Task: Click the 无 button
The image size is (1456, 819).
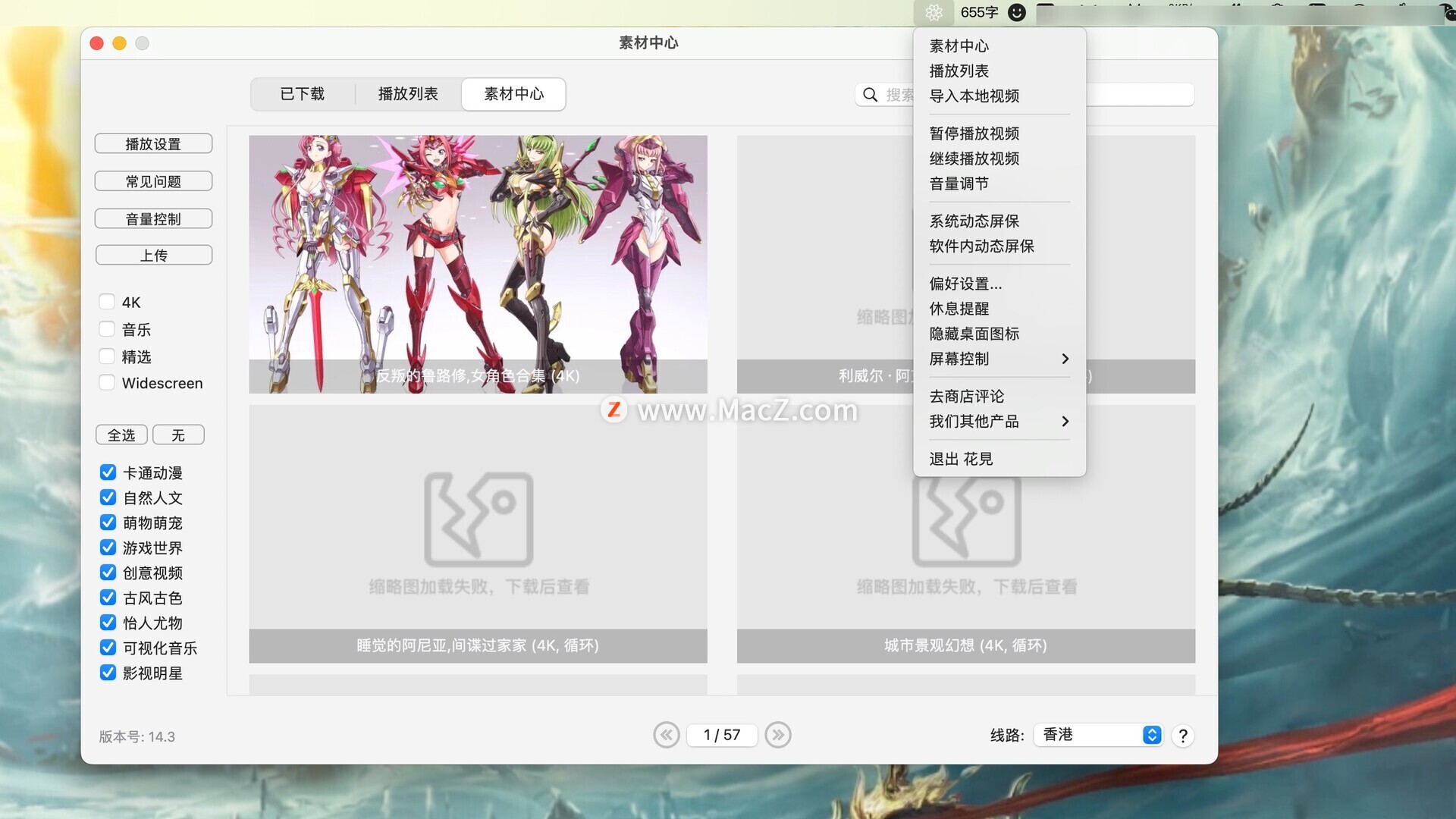Action: (178, 435)
